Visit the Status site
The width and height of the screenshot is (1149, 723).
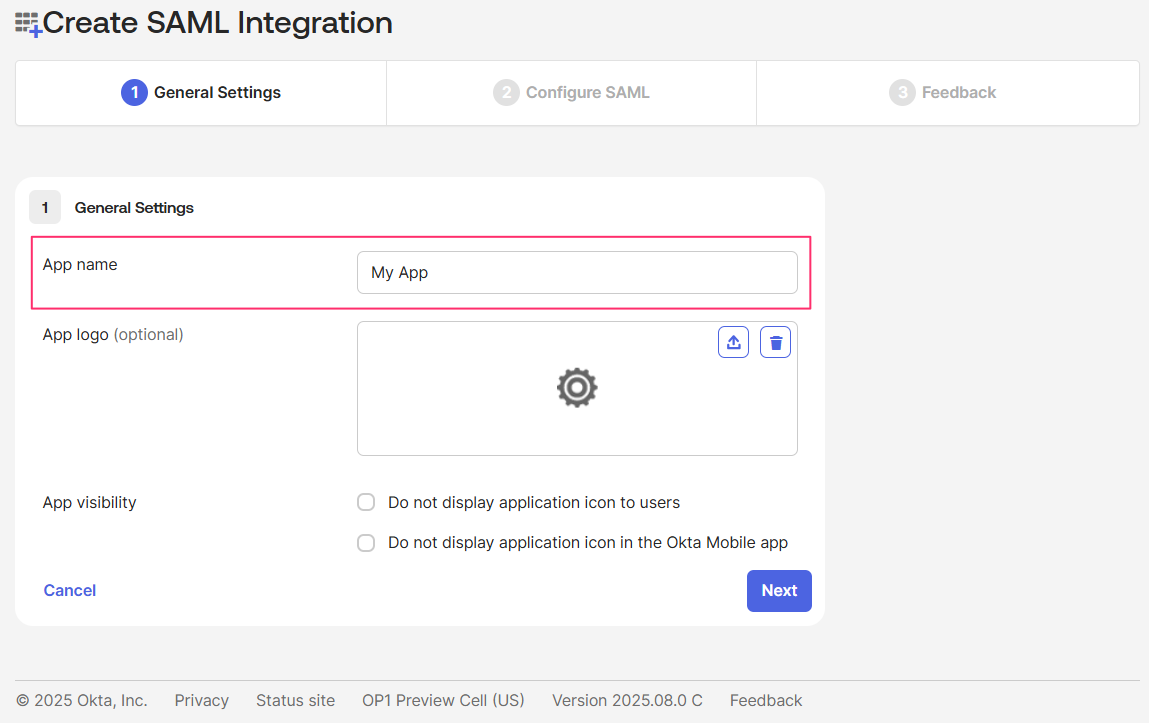(x=295, y=700)
